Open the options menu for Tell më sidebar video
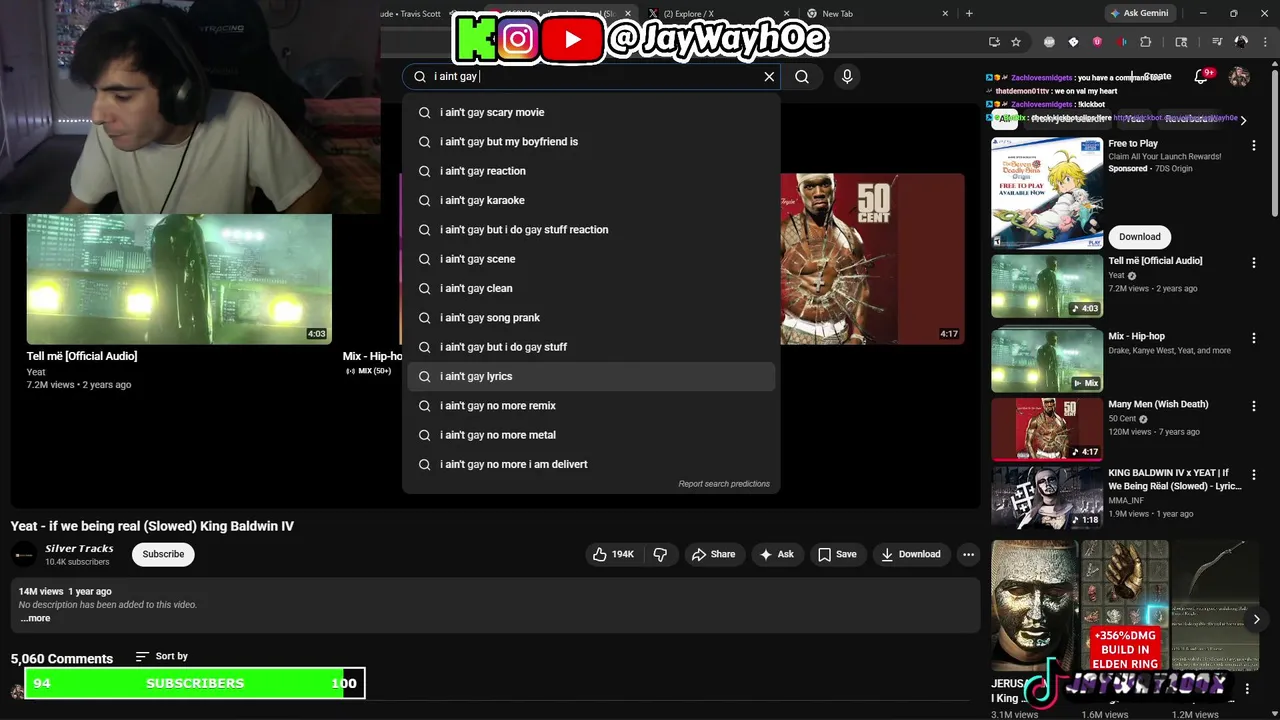 tap(1254, 263)
